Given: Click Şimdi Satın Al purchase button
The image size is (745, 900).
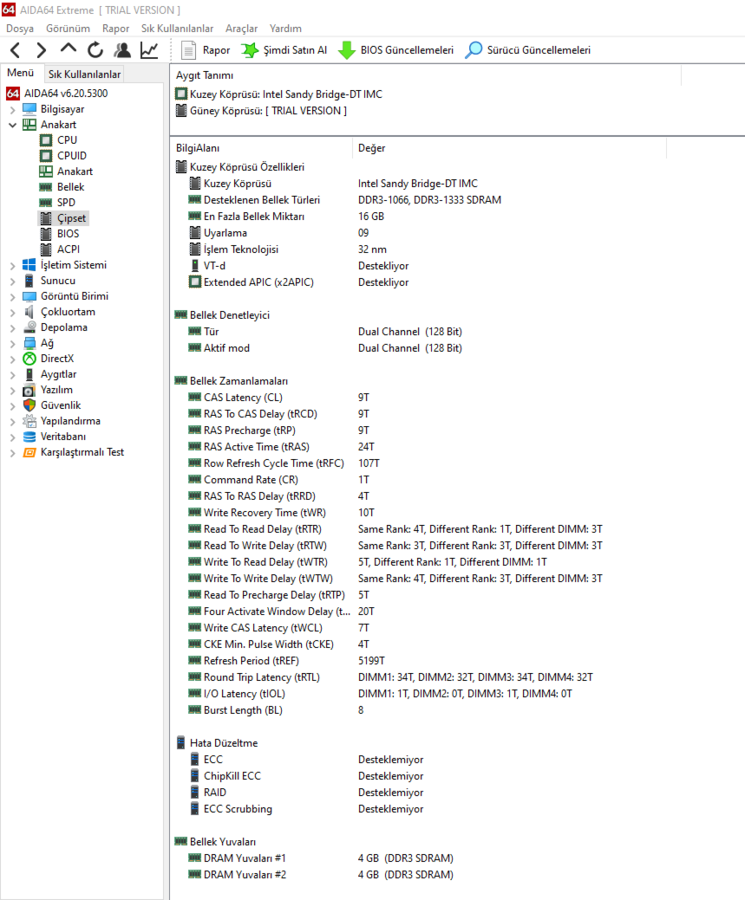Looking at the screenshot, I should [x=284, y=51].
